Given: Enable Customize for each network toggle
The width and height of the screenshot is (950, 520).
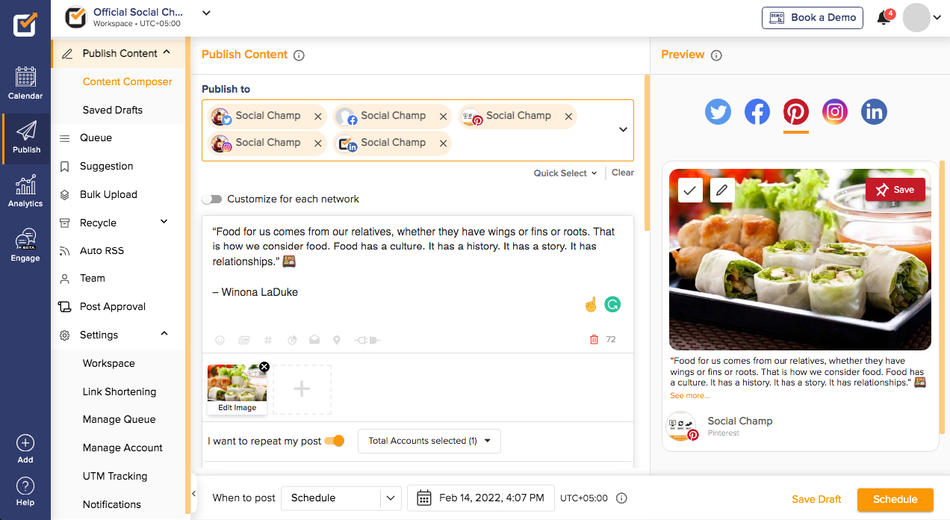Looking at the screenshot, I should (212, 199).
